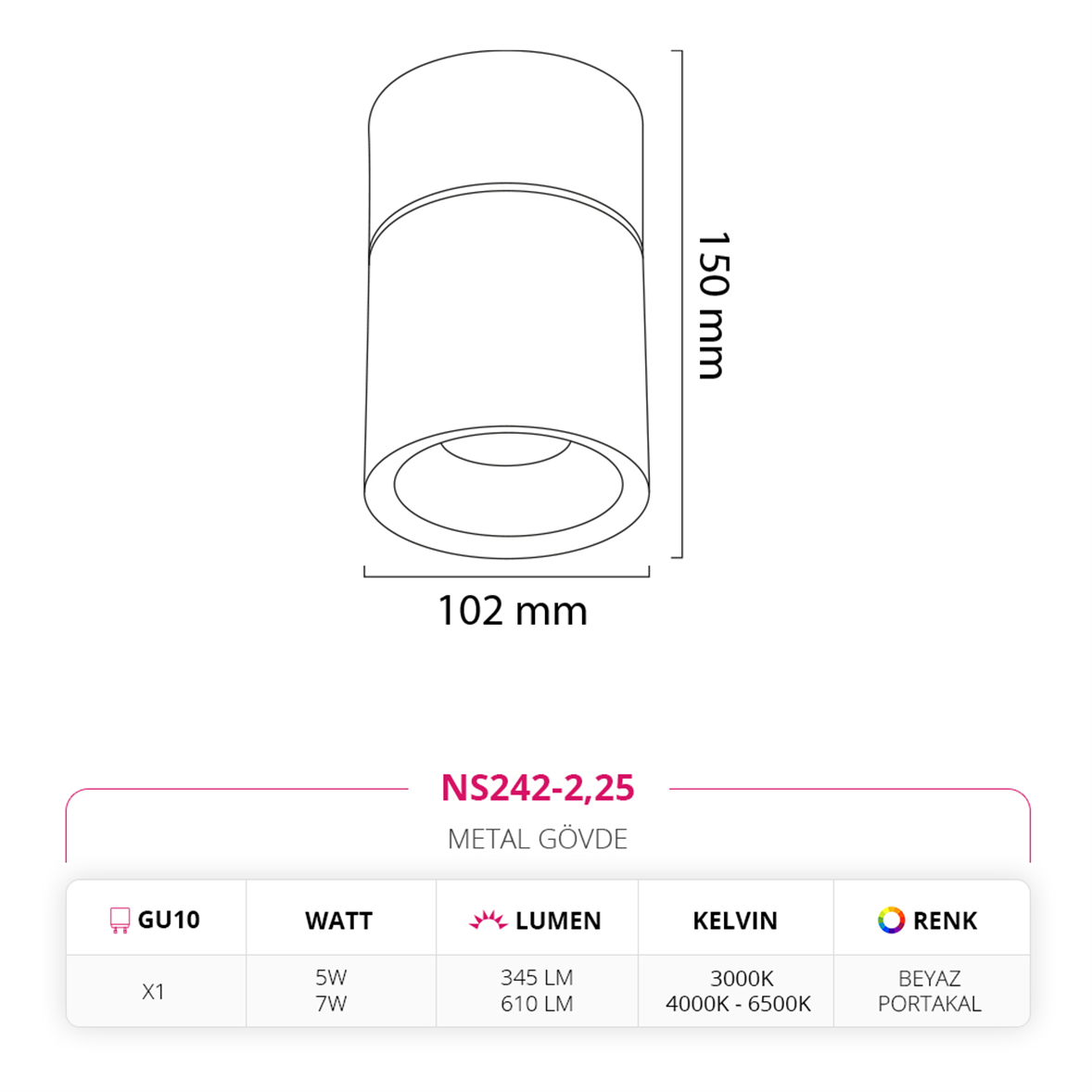This screenshot has height=1092, width=1092.
Task: Select the 3000K color temperature value
Action: click(x=742, y=979)
